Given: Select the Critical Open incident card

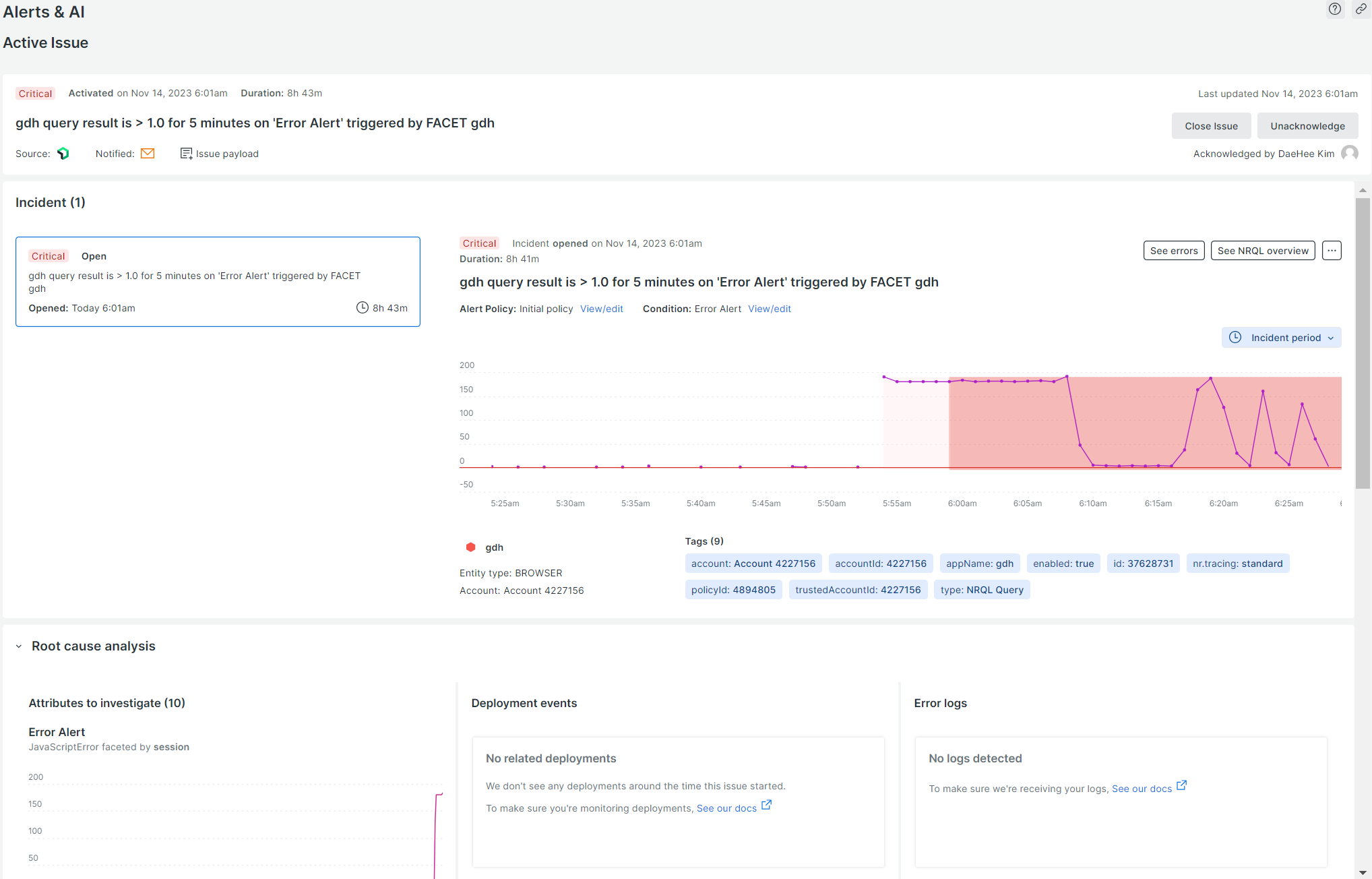Looking at the screenshot, I should pyautogui.click(x=218, y=282).
